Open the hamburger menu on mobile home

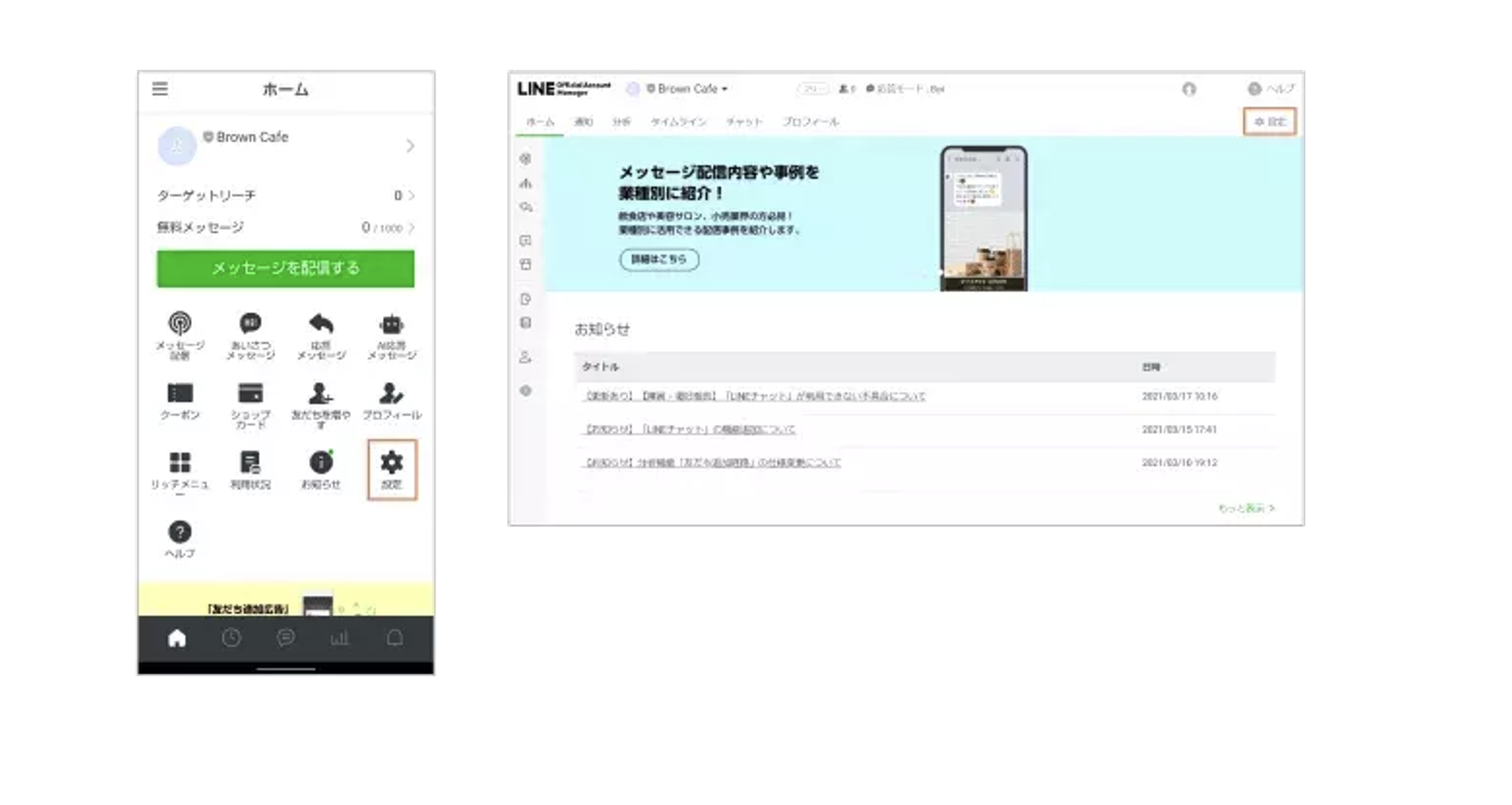160,88
